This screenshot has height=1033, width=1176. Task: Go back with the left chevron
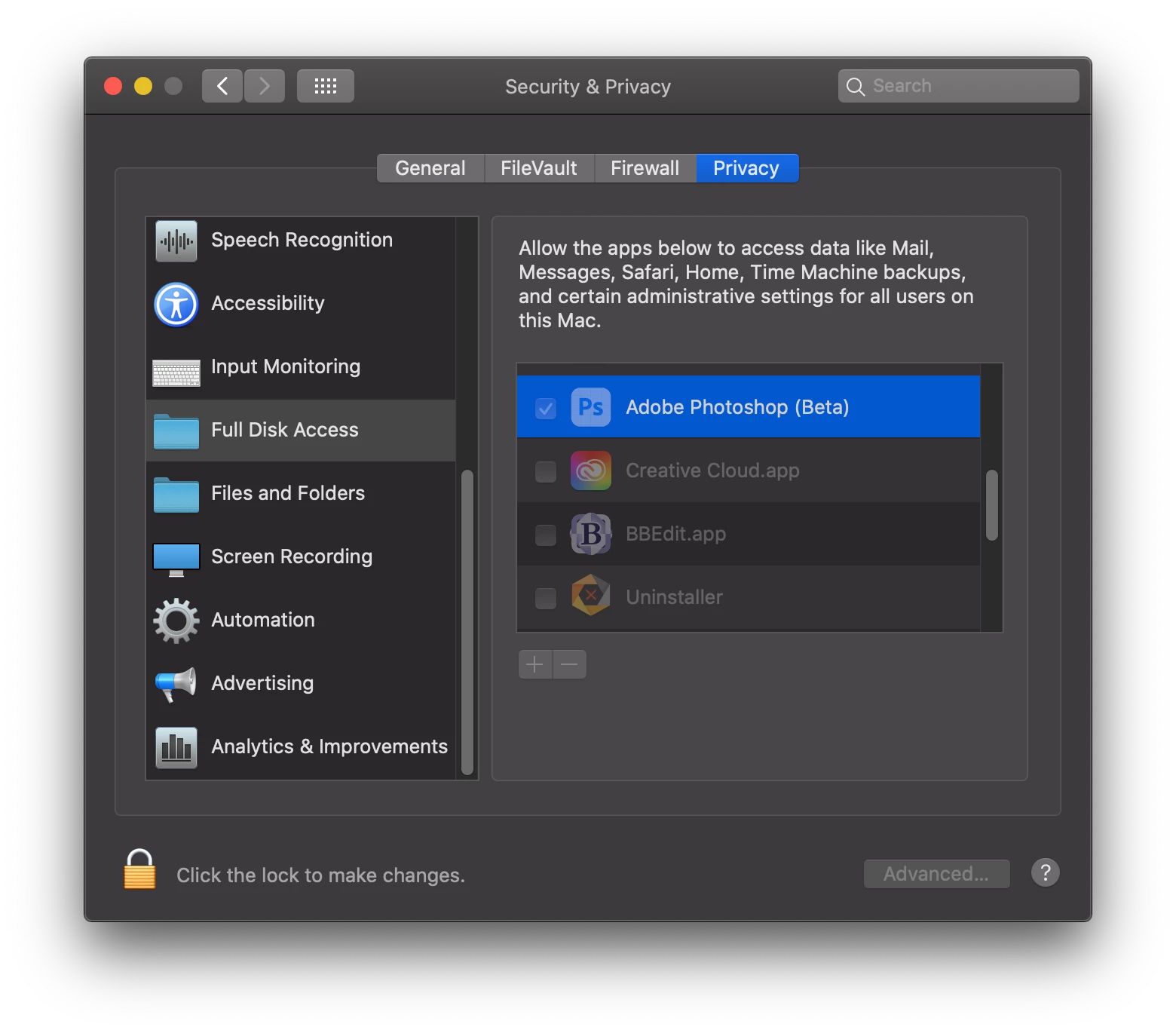[222, 86]
